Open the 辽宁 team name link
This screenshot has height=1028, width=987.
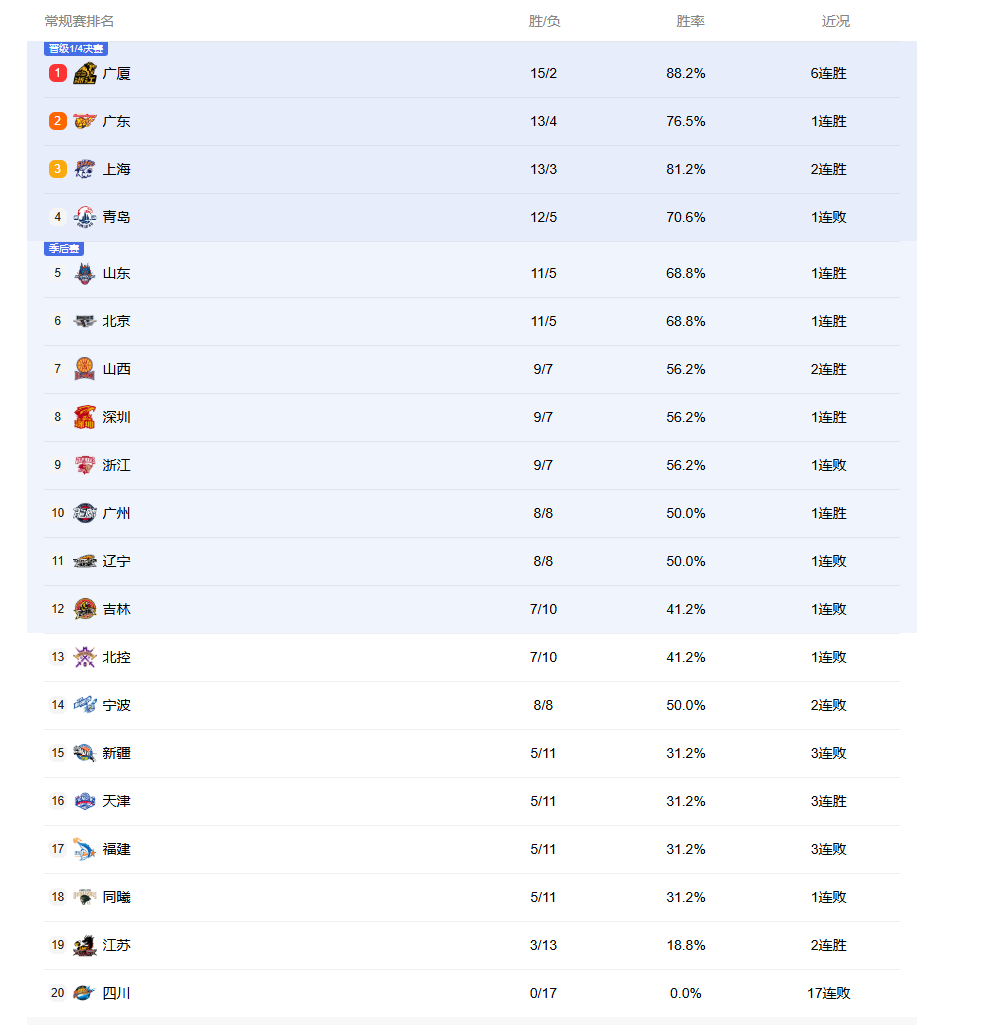tap(116, 561)
